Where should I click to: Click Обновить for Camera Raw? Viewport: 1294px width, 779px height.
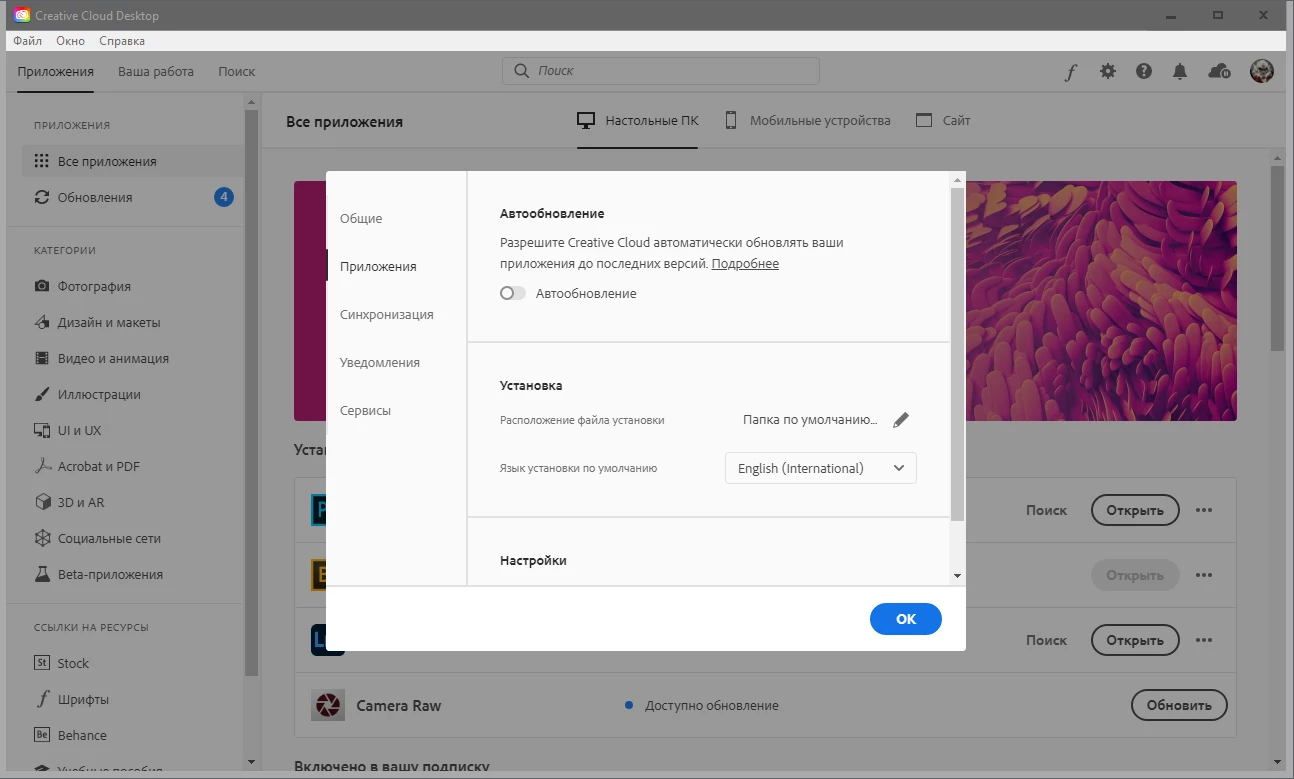(x=1179, y=705)
